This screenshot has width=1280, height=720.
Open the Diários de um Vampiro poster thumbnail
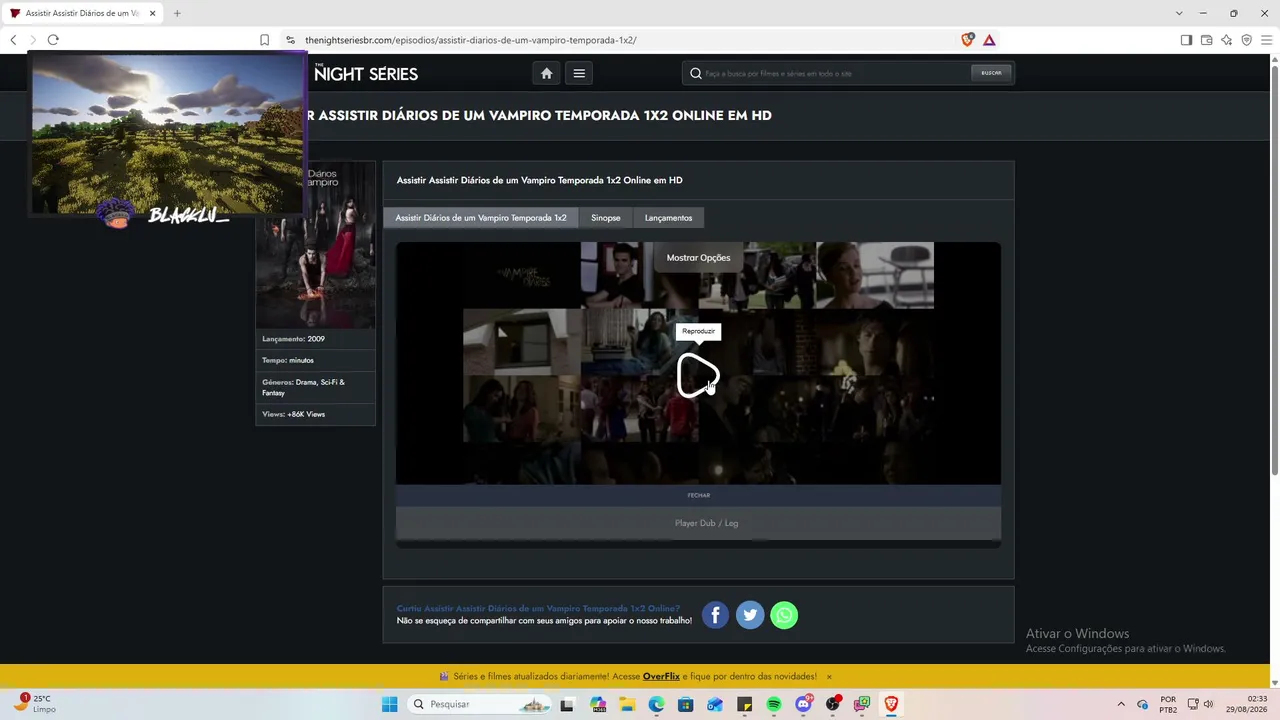(316, 245)
